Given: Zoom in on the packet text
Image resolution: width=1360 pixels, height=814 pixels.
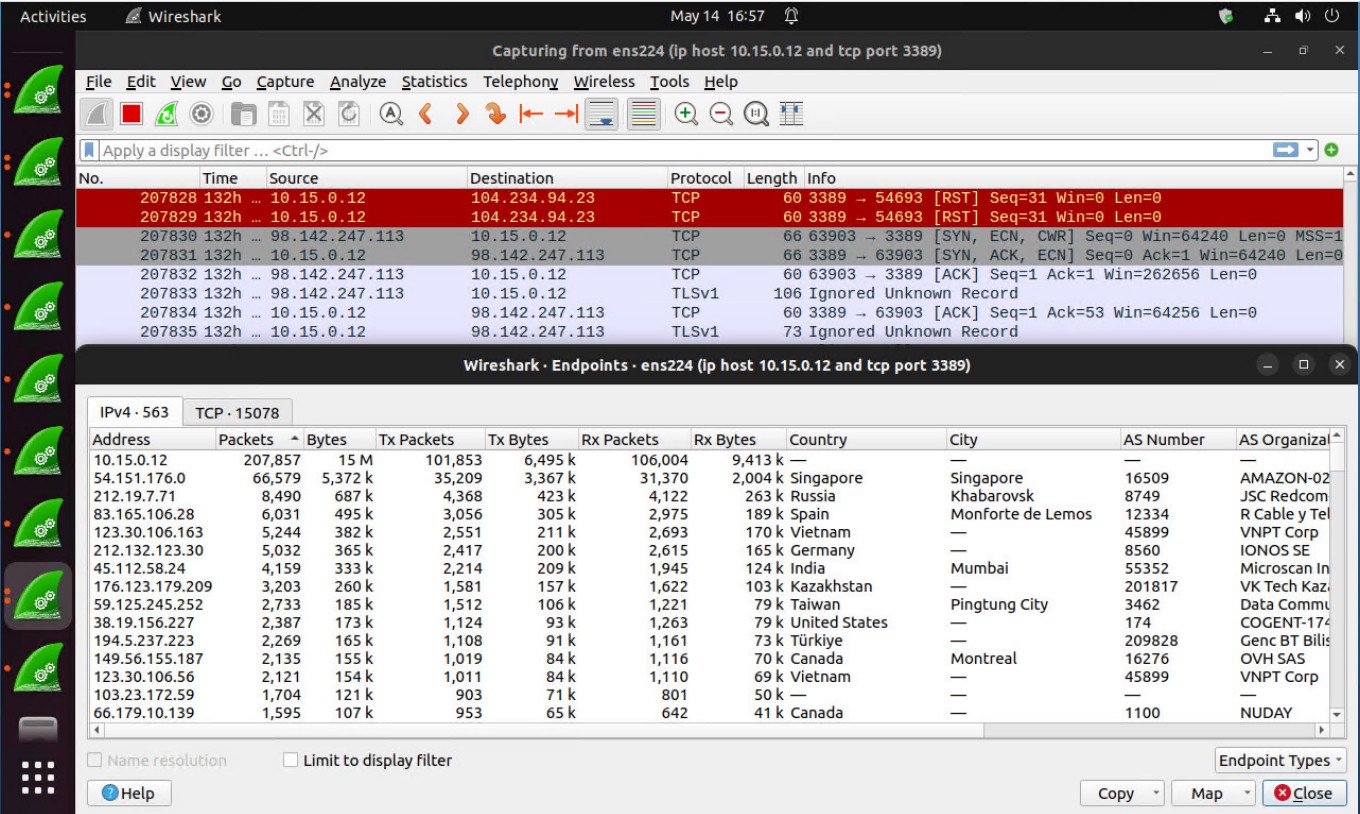Looking at the screenshot, I should pyautogui.click(x=686, y=114).
